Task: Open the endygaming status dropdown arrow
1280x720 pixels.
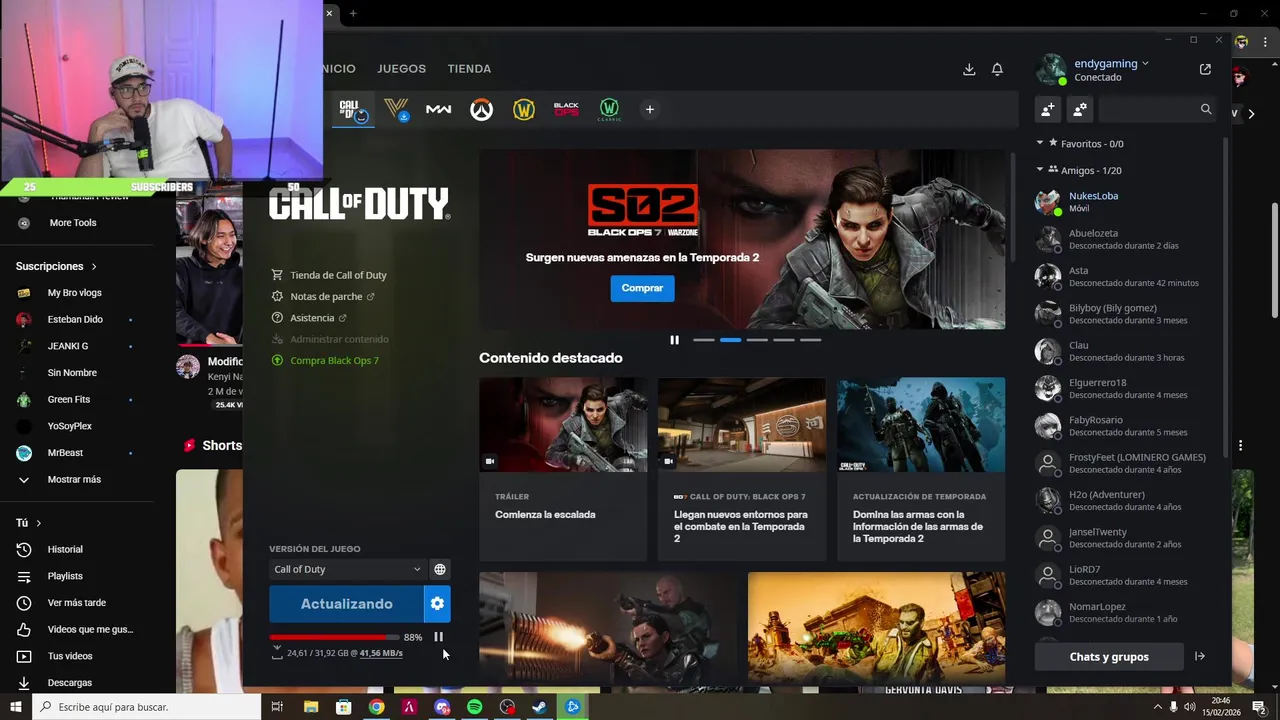Action: [1145, 63]
